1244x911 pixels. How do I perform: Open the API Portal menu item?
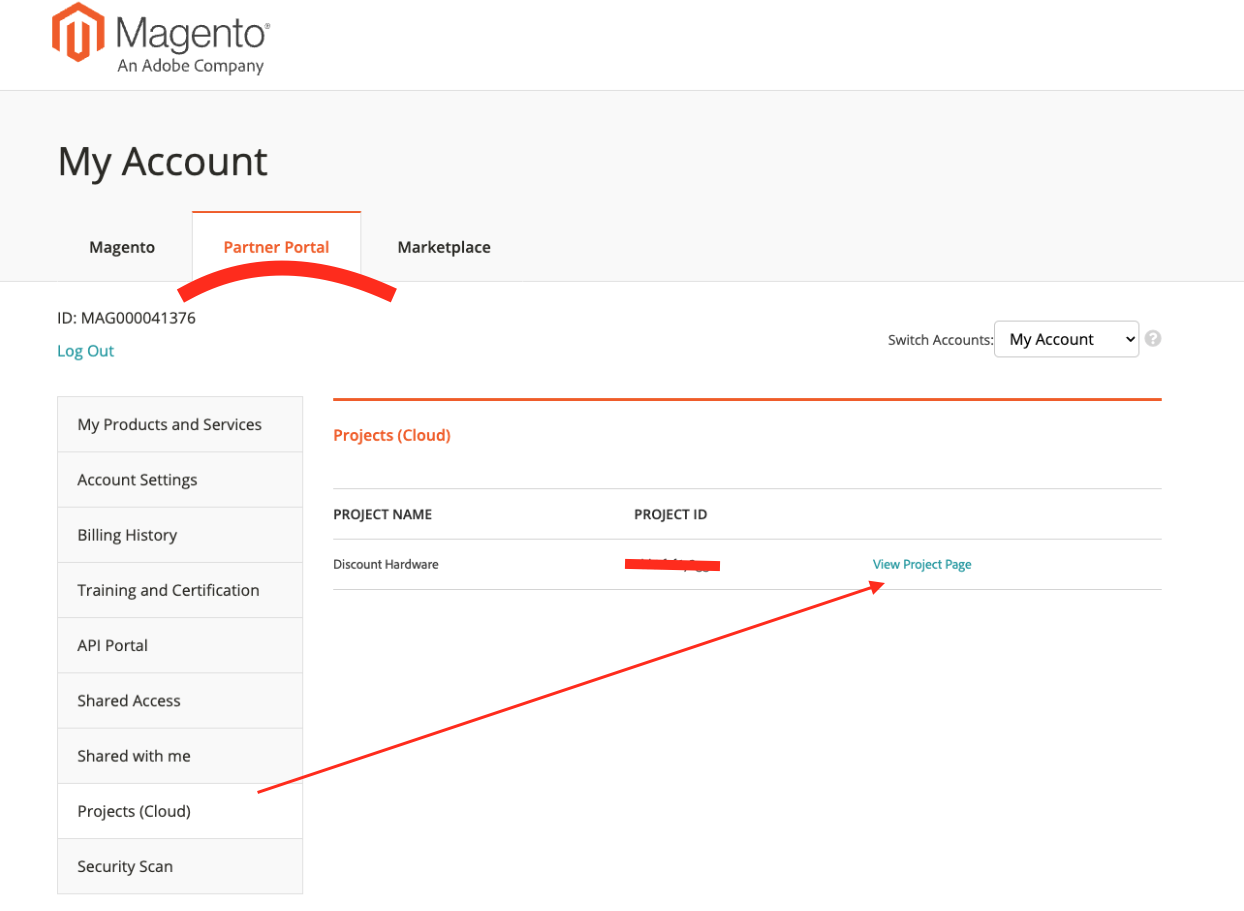click(x=180, y=645)
